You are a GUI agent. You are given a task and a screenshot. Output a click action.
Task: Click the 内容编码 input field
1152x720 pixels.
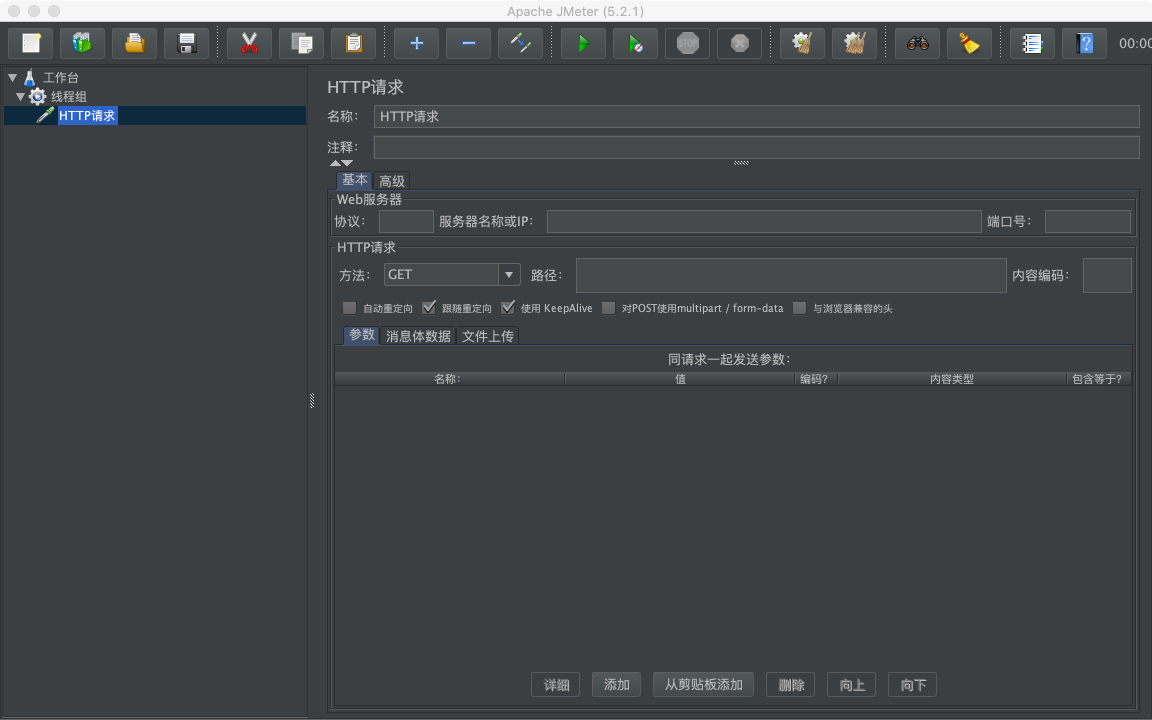tap(1107, 275)
